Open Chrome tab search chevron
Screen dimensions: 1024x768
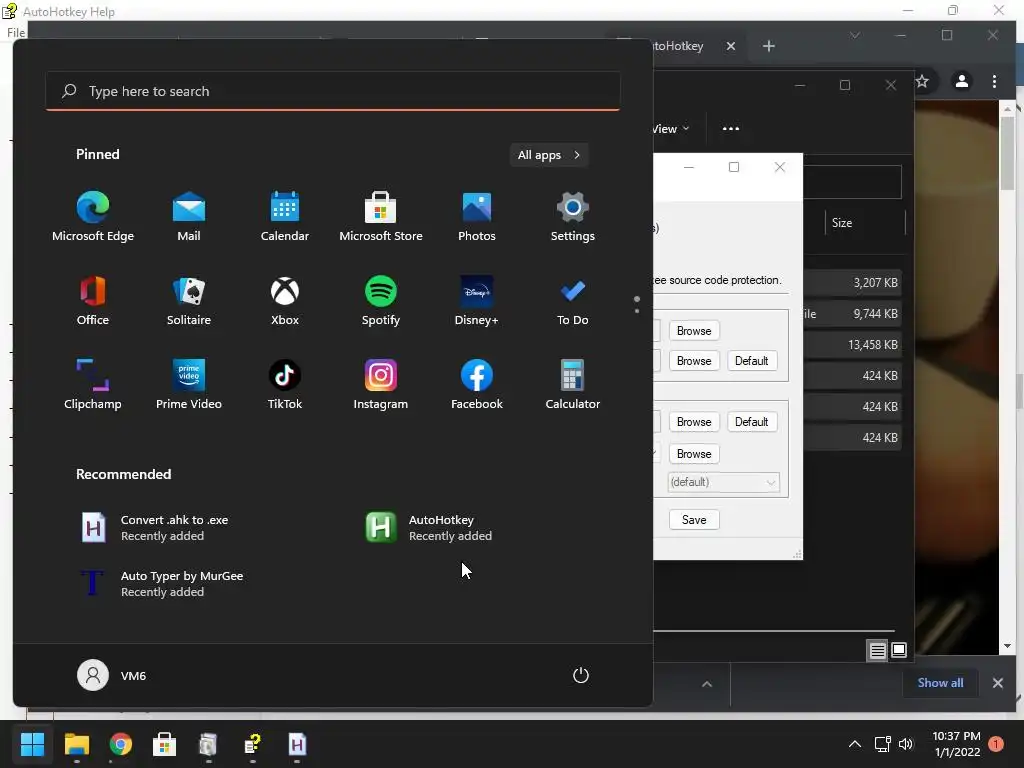tap(855, 35)
